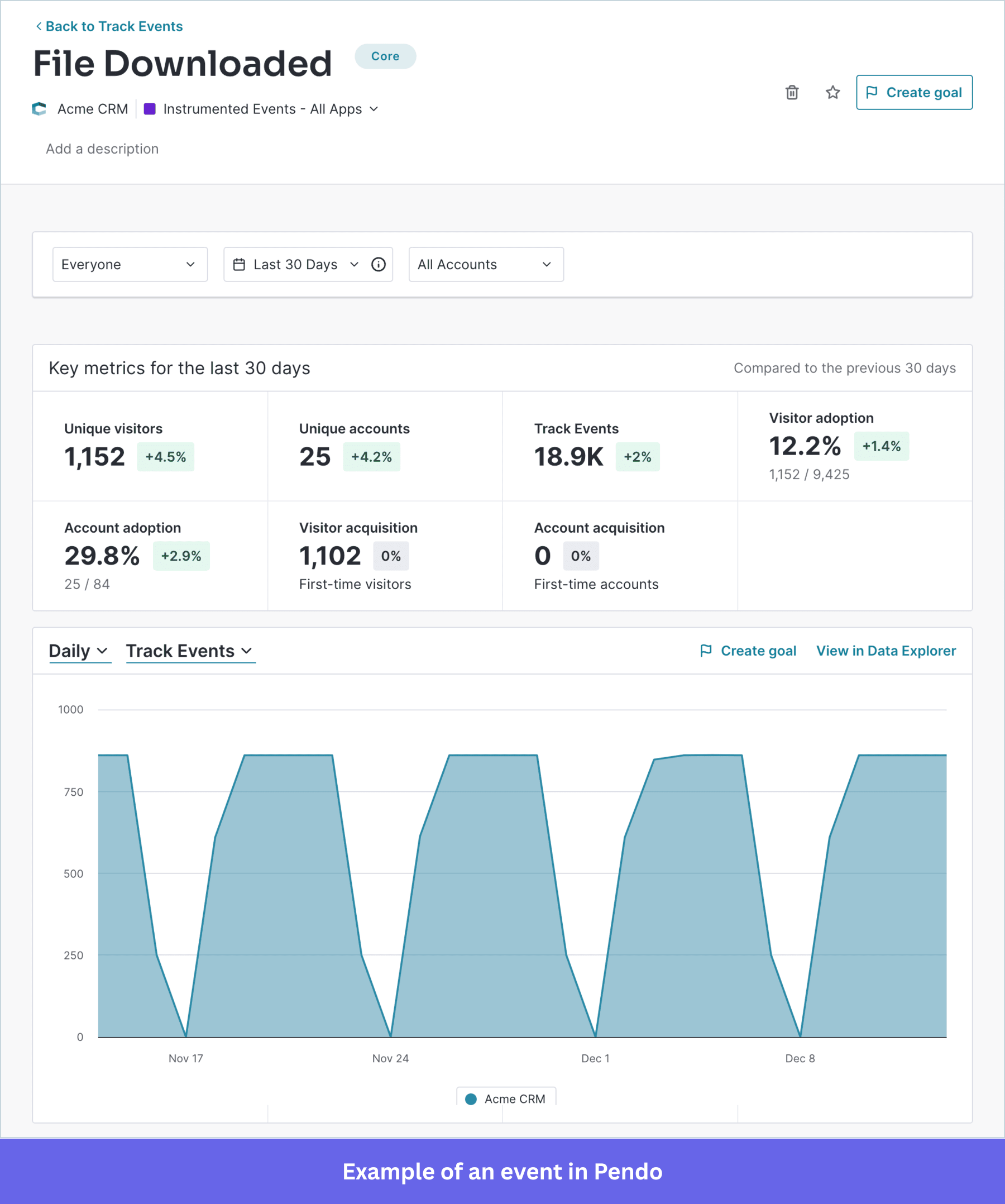
Task: Click the +4.5% unique visitors change badge
Action: pyautogui.click(x=166, y=457)
